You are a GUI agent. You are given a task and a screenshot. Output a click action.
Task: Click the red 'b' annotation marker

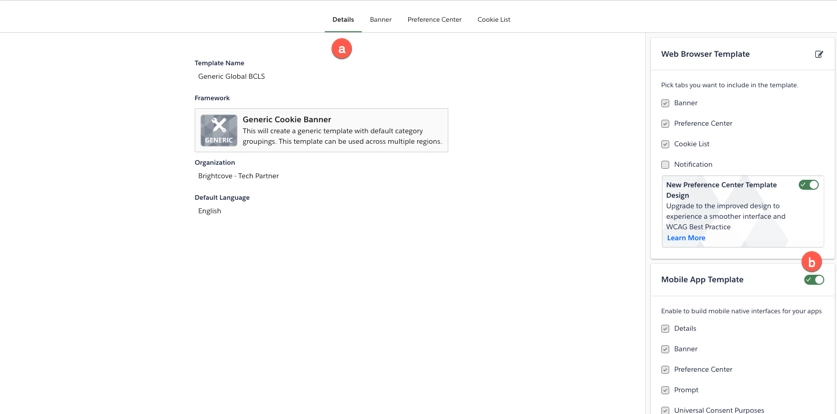(811, 262)
